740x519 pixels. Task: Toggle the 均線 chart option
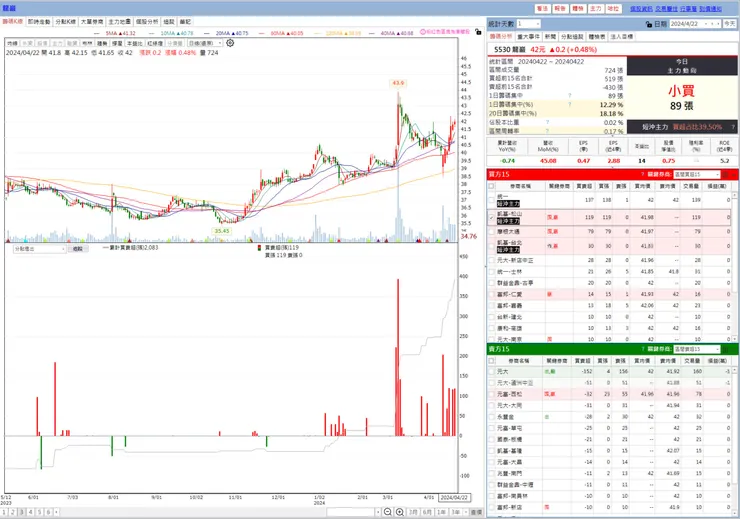[x=12, y=43]
